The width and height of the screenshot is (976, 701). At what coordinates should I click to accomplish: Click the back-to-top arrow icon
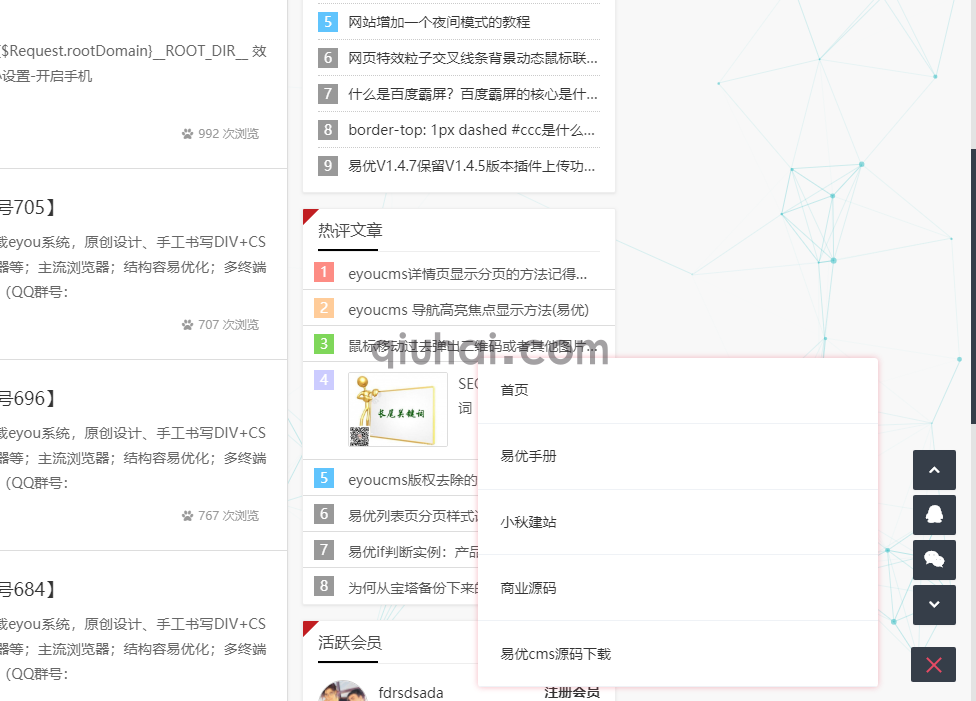click(x=933, y=469)
